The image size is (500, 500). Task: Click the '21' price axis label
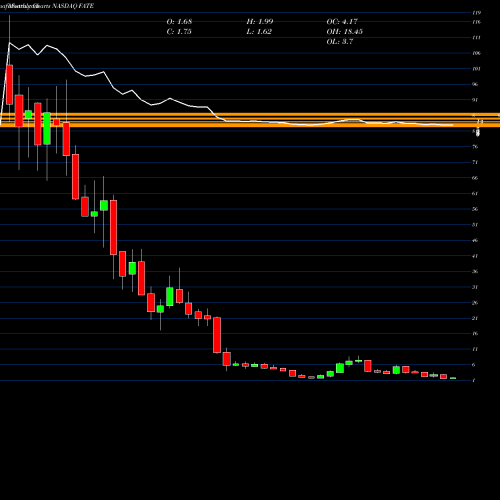[x=475, y=318]
